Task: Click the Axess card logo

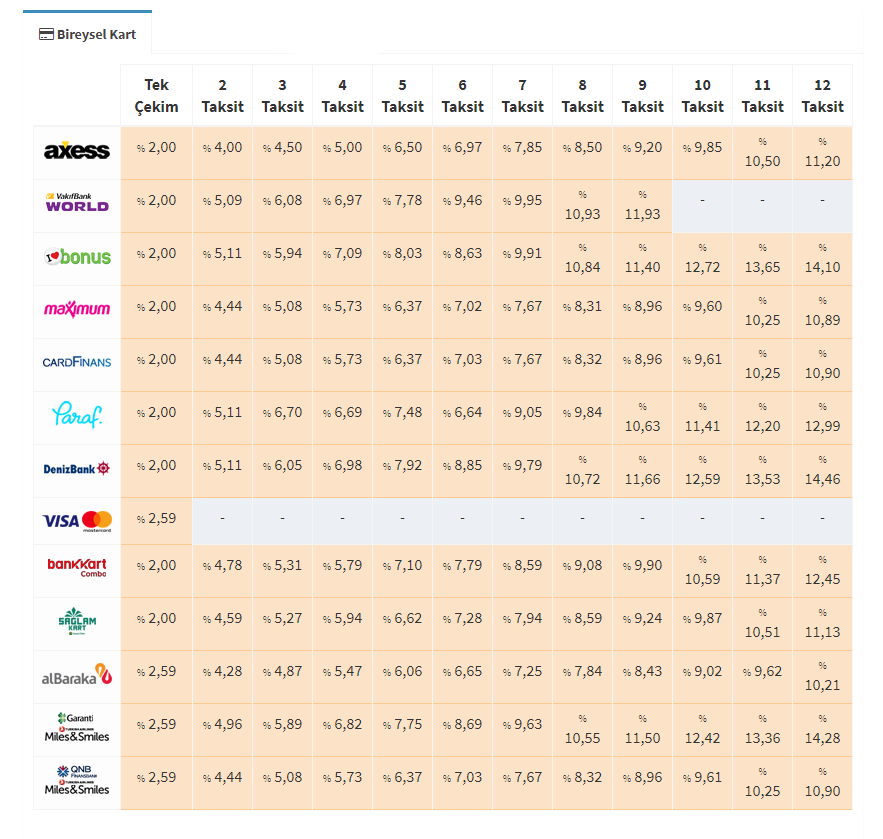Action: tap(77, 150)
